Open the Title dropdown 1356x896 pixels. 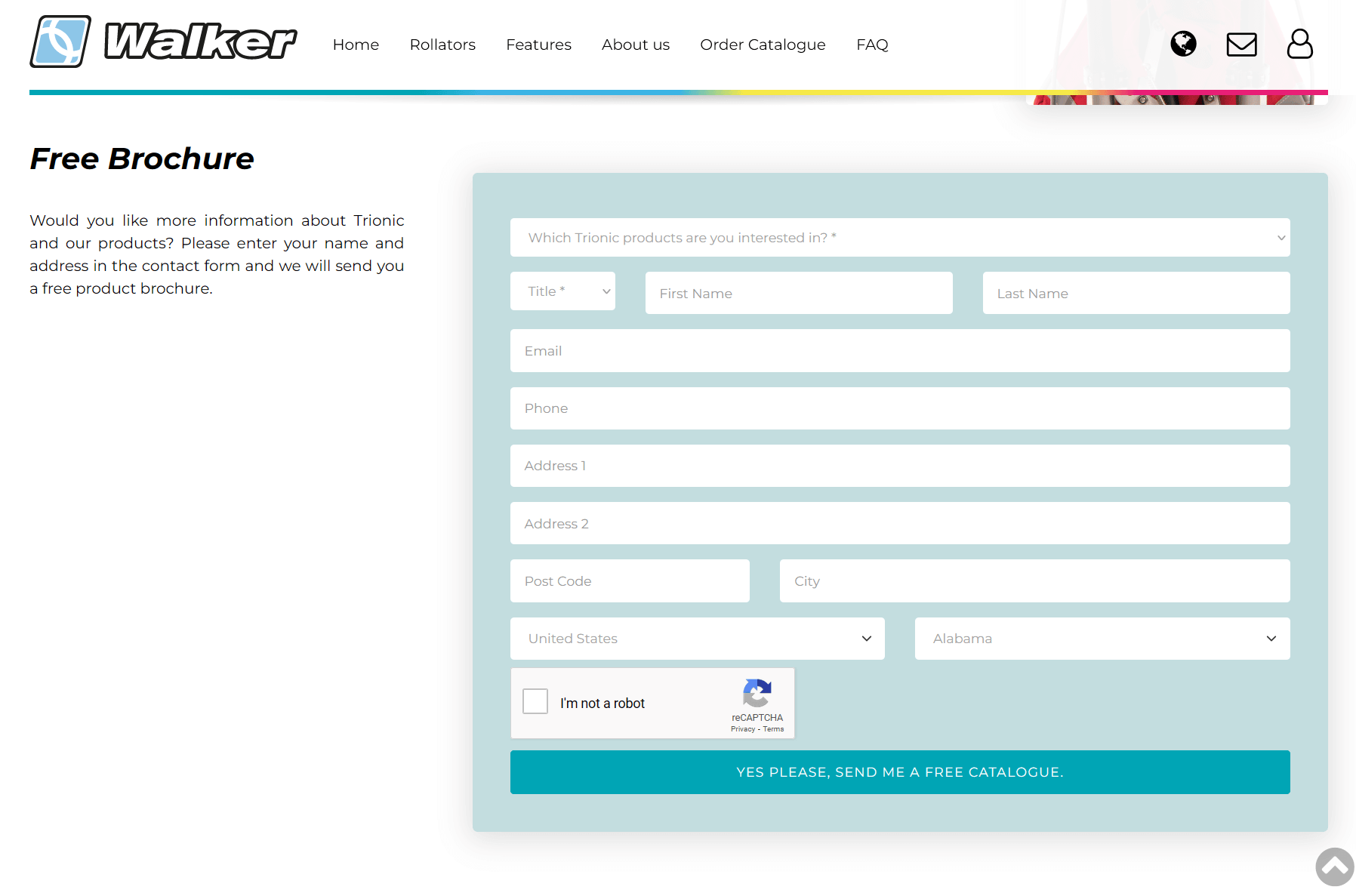click(x=562, y=291)
